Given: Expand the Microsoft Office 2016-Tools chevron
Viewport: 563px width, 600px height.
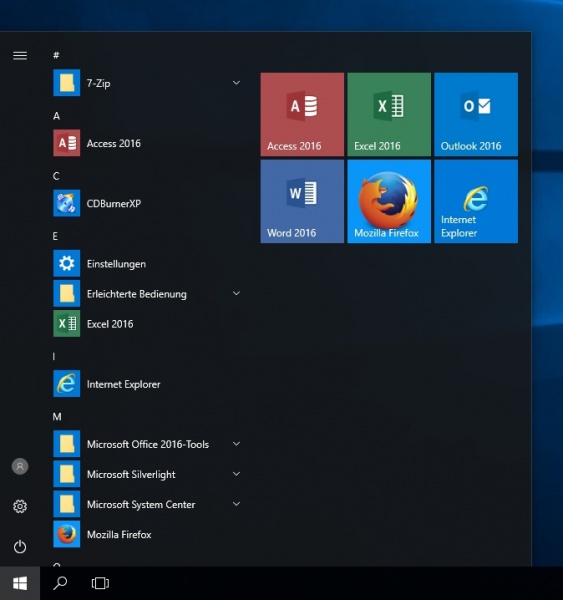Looking at the screenshot, I should pyautogui.click(x=237, y=444).
